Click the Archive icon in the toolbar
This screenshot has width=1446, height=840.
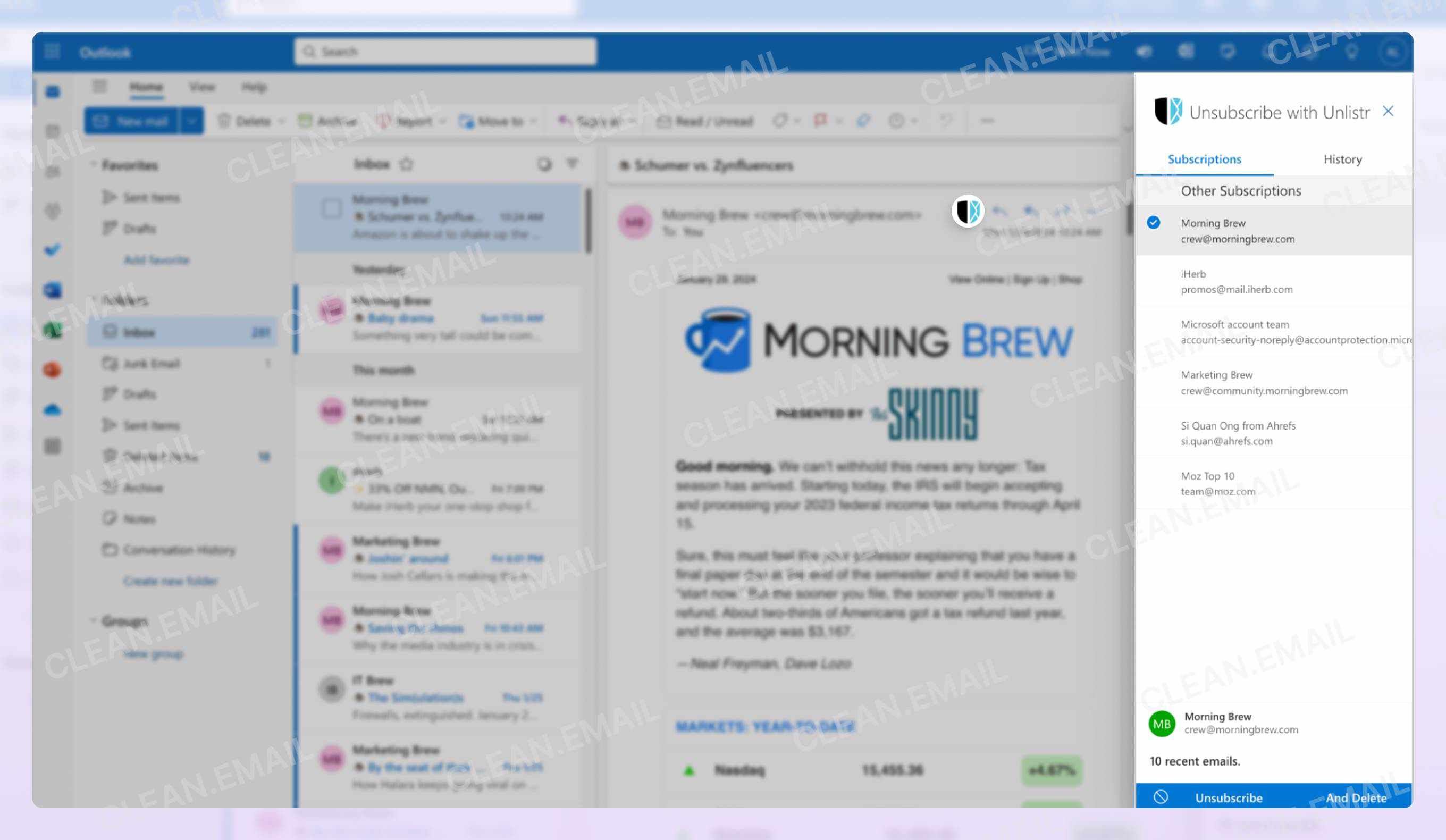[306, 121]
